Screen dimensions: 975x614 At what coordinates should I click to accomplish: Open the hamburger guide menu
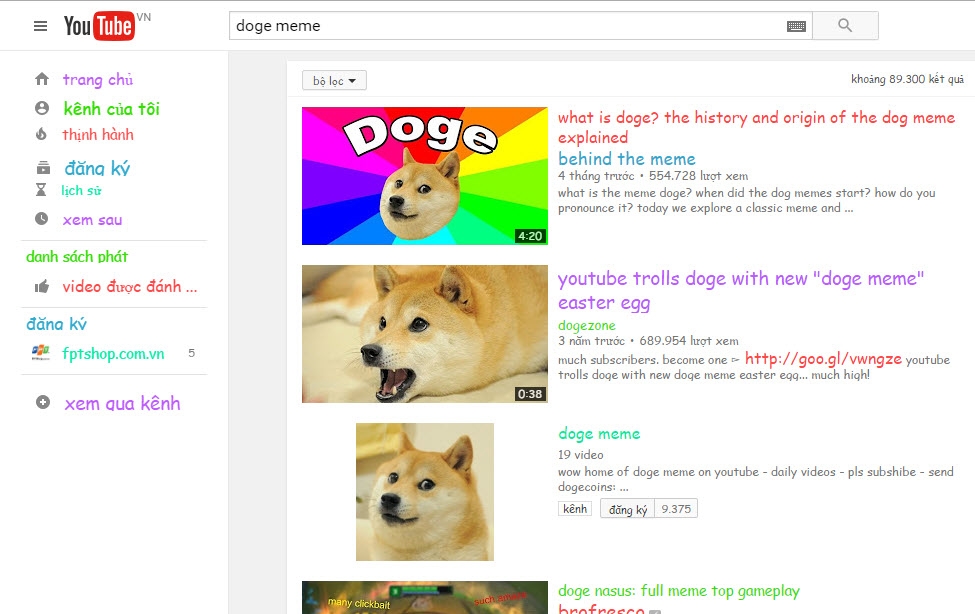[x=40, y=26]
